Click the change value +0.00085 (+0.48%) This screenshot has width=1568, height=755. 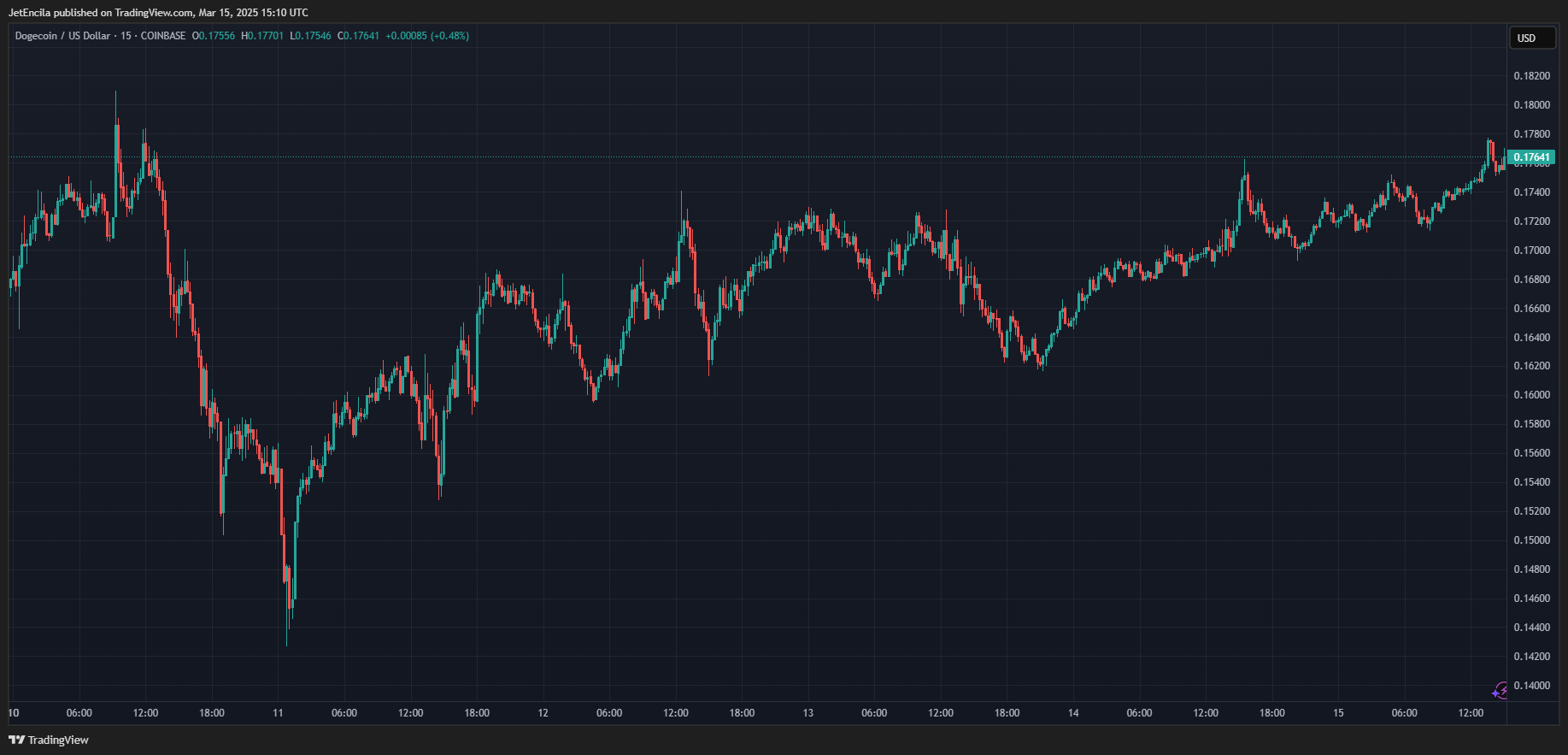pyautogui.click(x=427, y=36)
